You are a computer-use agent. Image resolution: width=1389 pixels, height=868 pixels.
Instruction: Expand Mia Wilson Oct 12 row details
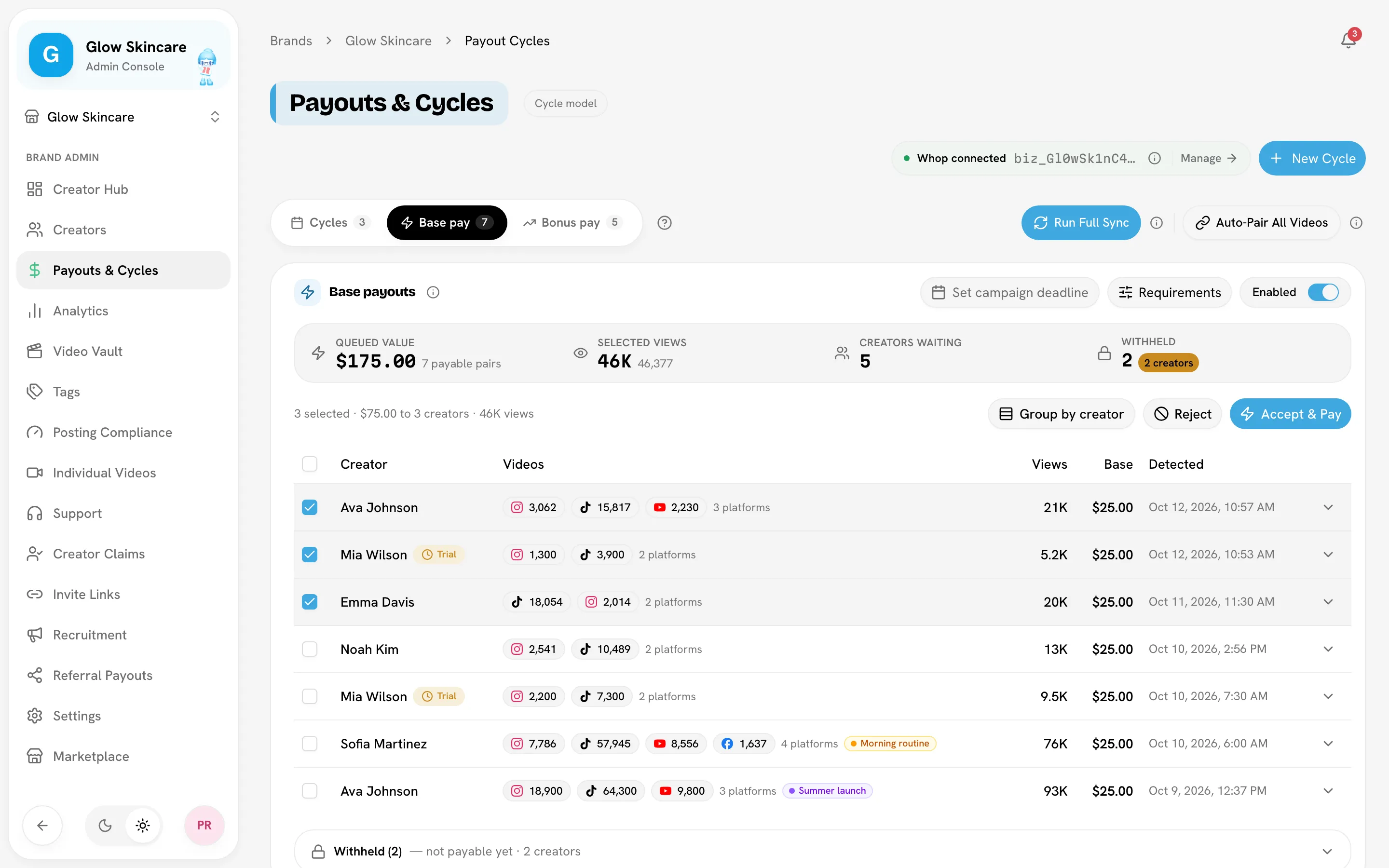1328,555
